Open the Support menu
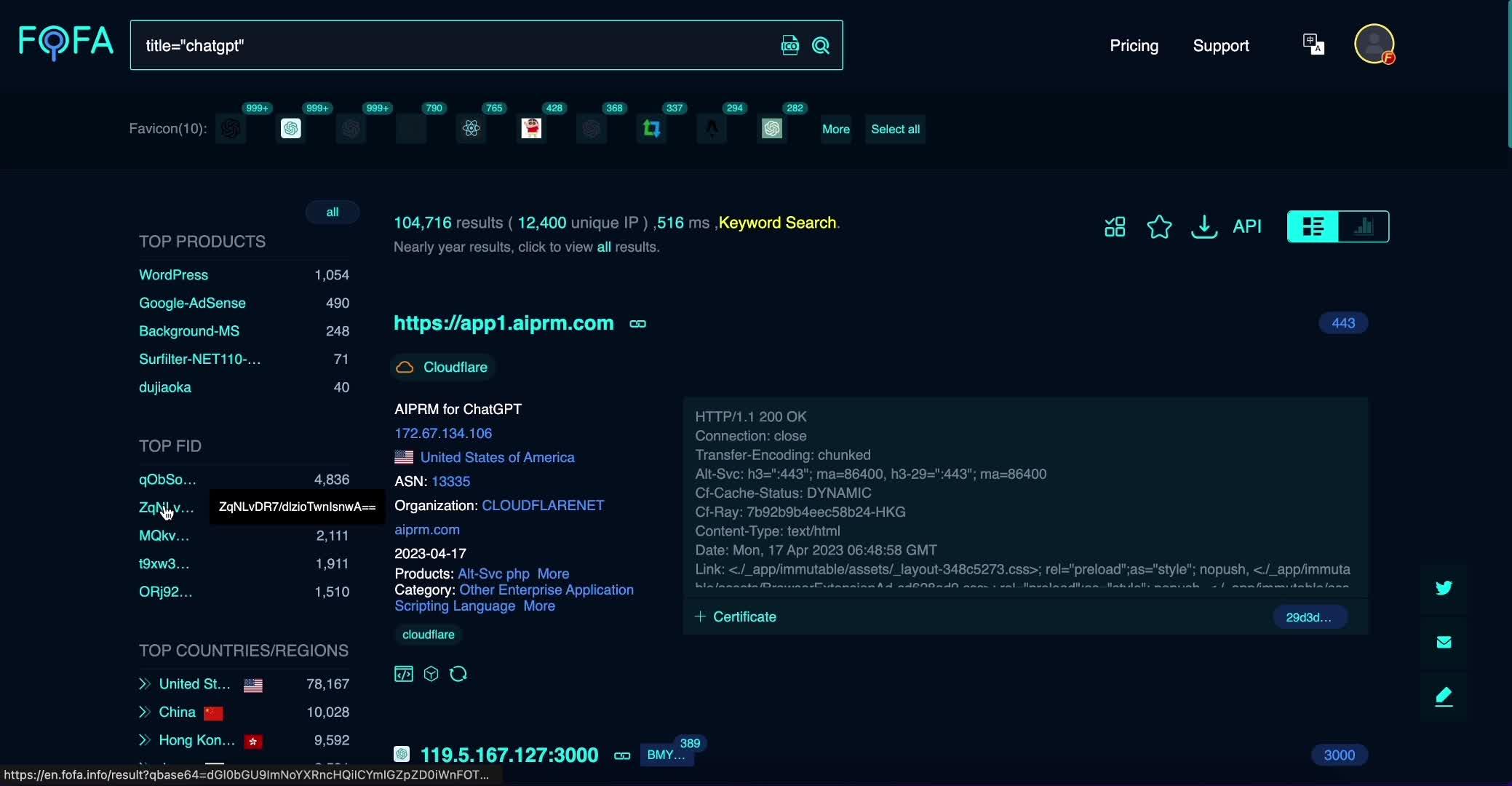Viewport: 1512px width, 786px height. pos(1220,46)
